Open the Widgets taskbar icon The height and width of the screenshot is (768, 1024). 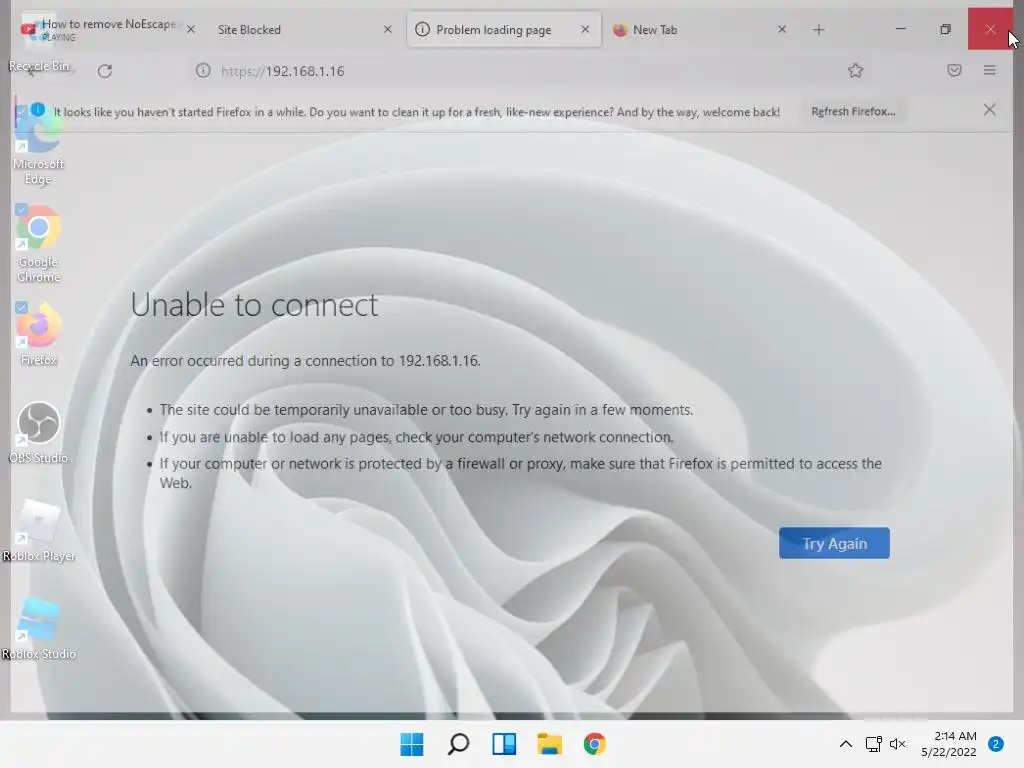pos(504,744)
